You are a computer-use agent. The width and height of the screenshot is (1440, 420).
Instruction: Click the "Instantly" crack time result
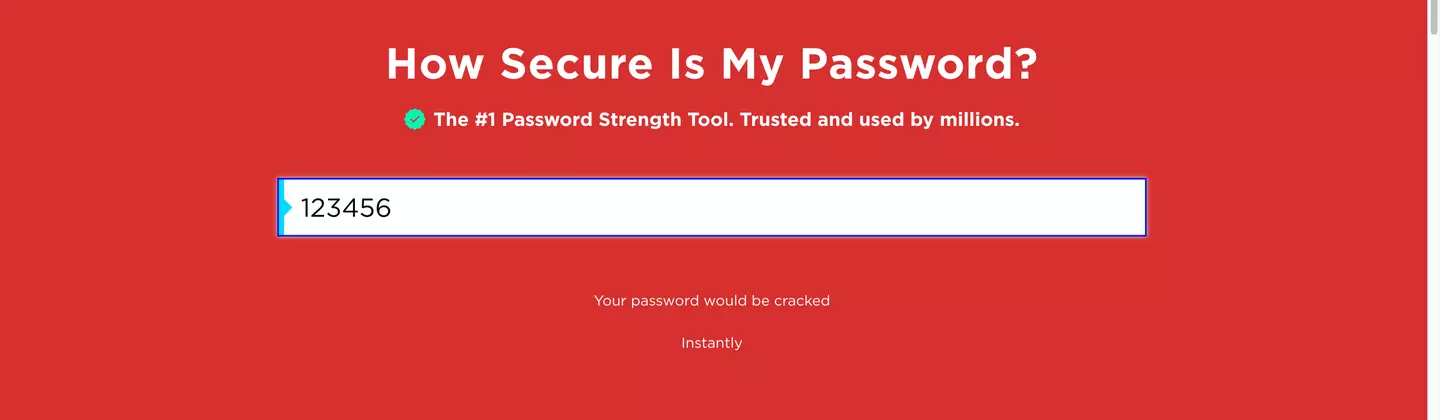pos(712,343)
